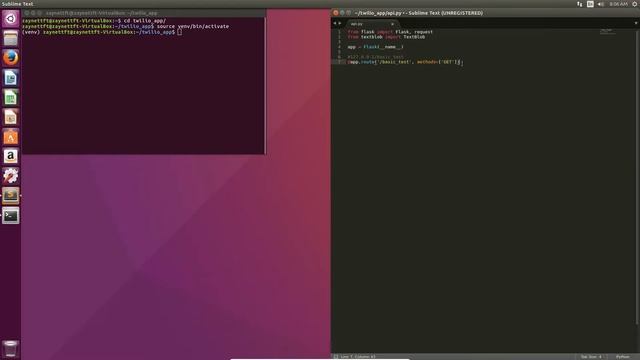Open the Ubuntu Dash search launcher
This screenshot has height=360, width=640.
tap(11, 18)
